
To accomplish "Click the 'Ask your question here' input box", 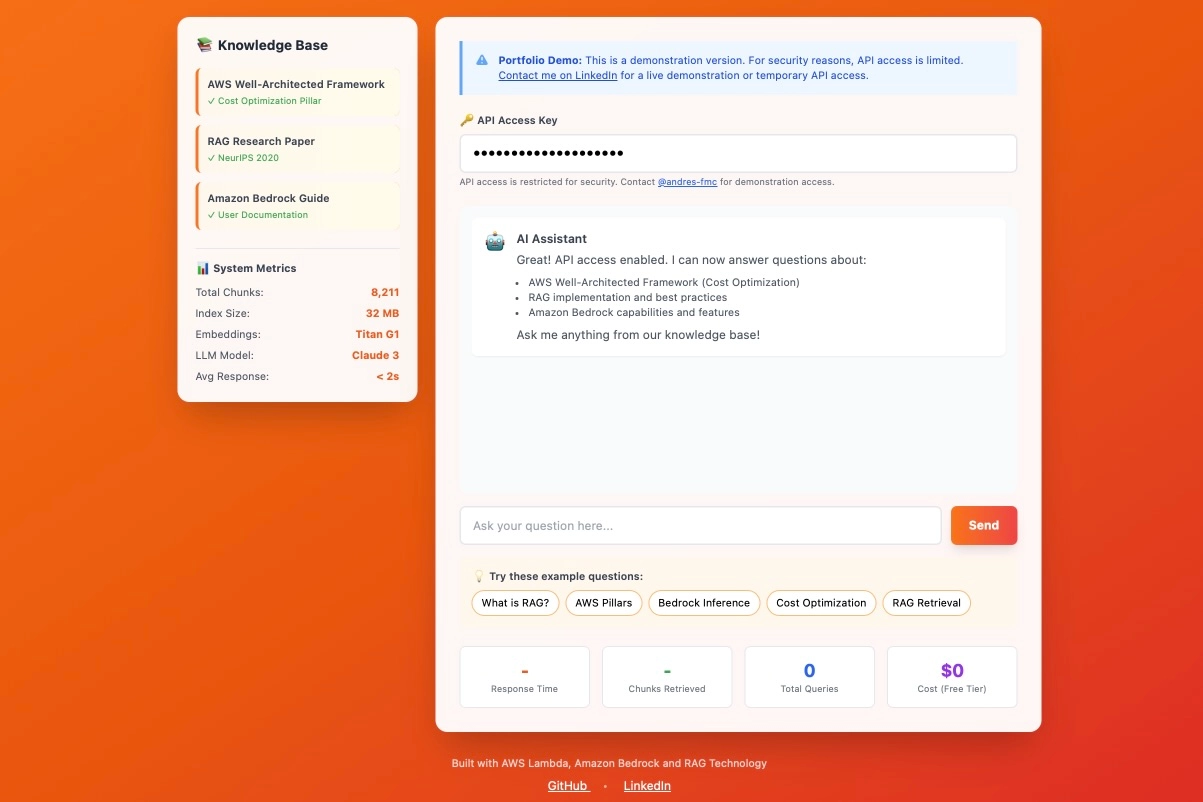I will click(700, 526).
